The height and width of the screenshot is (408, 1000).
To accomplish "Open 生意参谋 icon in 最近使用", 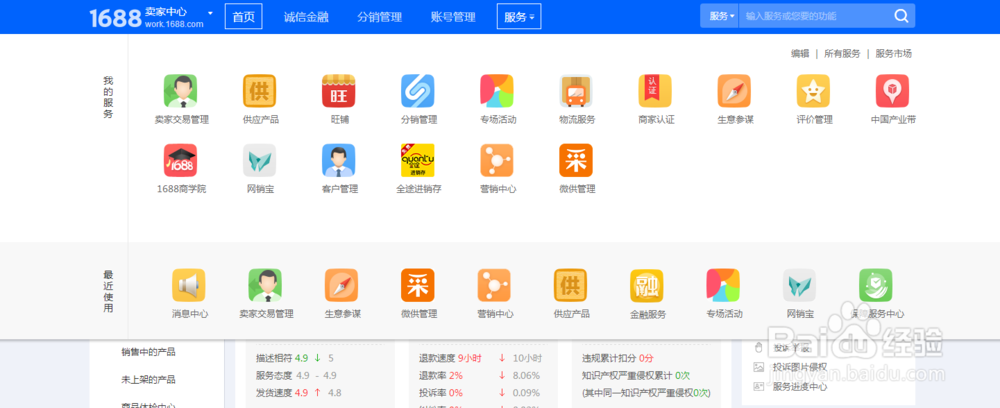I will pos(341,285).
